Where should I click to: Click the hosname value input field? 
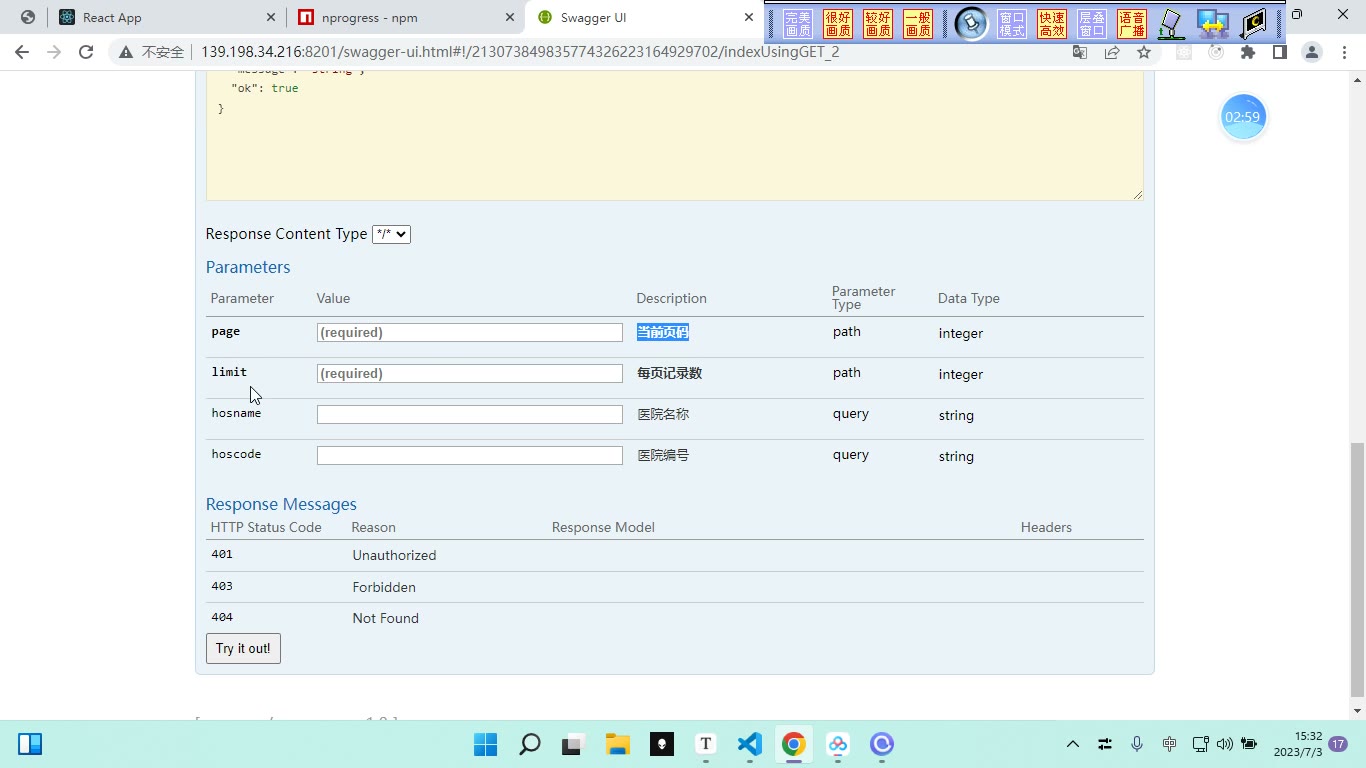pos(470,414)
